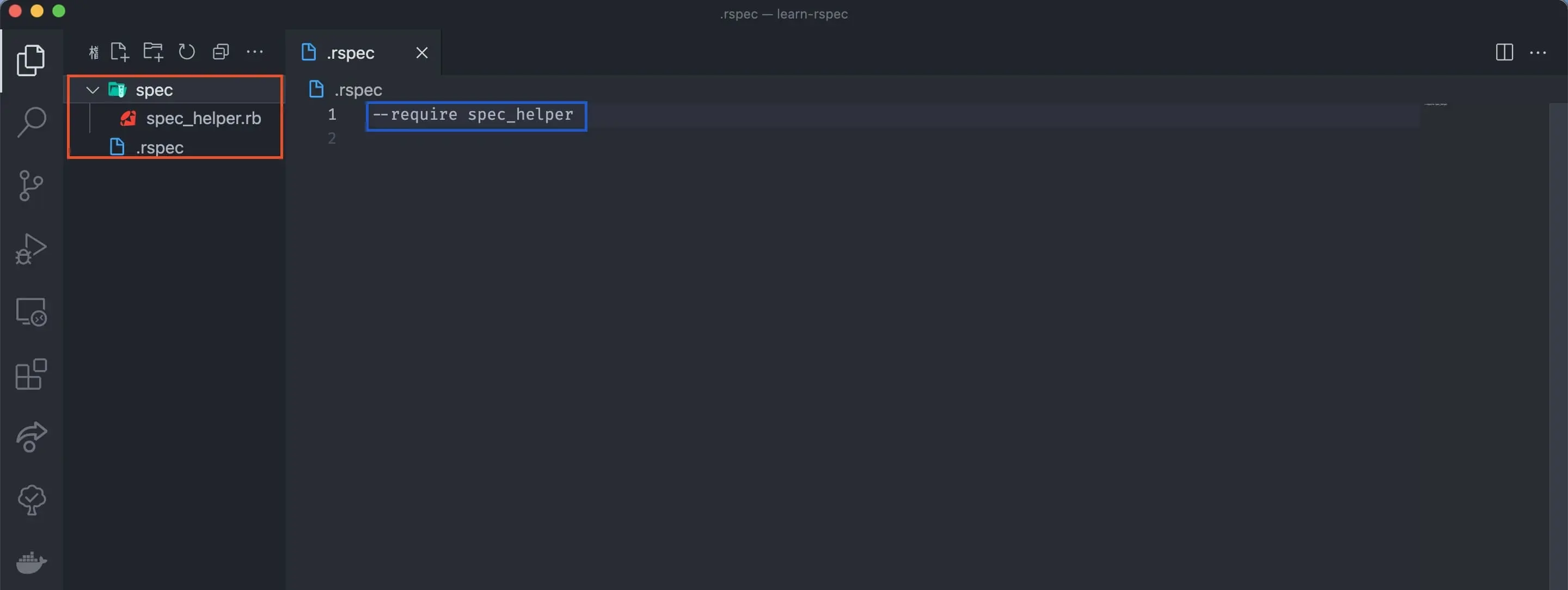Click .rspec in the breadcrumb bar

pos(358,90)
